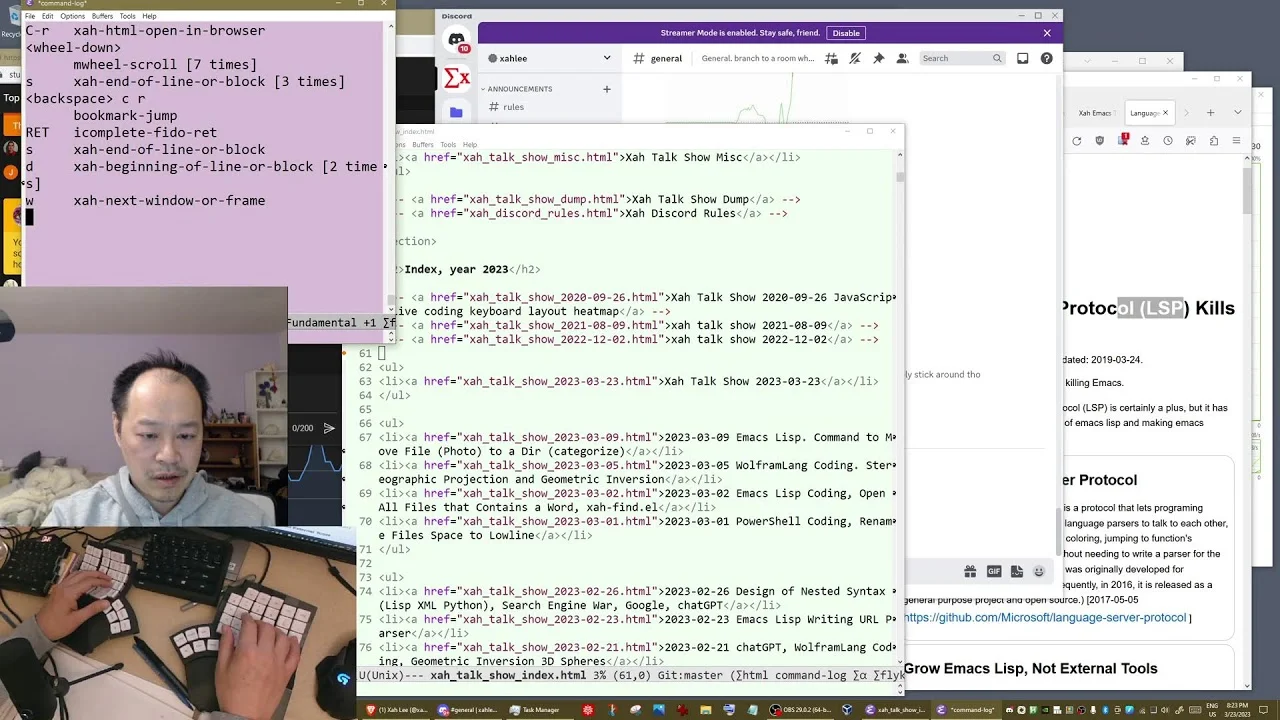This screenshot has width=1280, height=720.
Task: Click 'bookmark-jump' in command log
Action: point(125,116)
